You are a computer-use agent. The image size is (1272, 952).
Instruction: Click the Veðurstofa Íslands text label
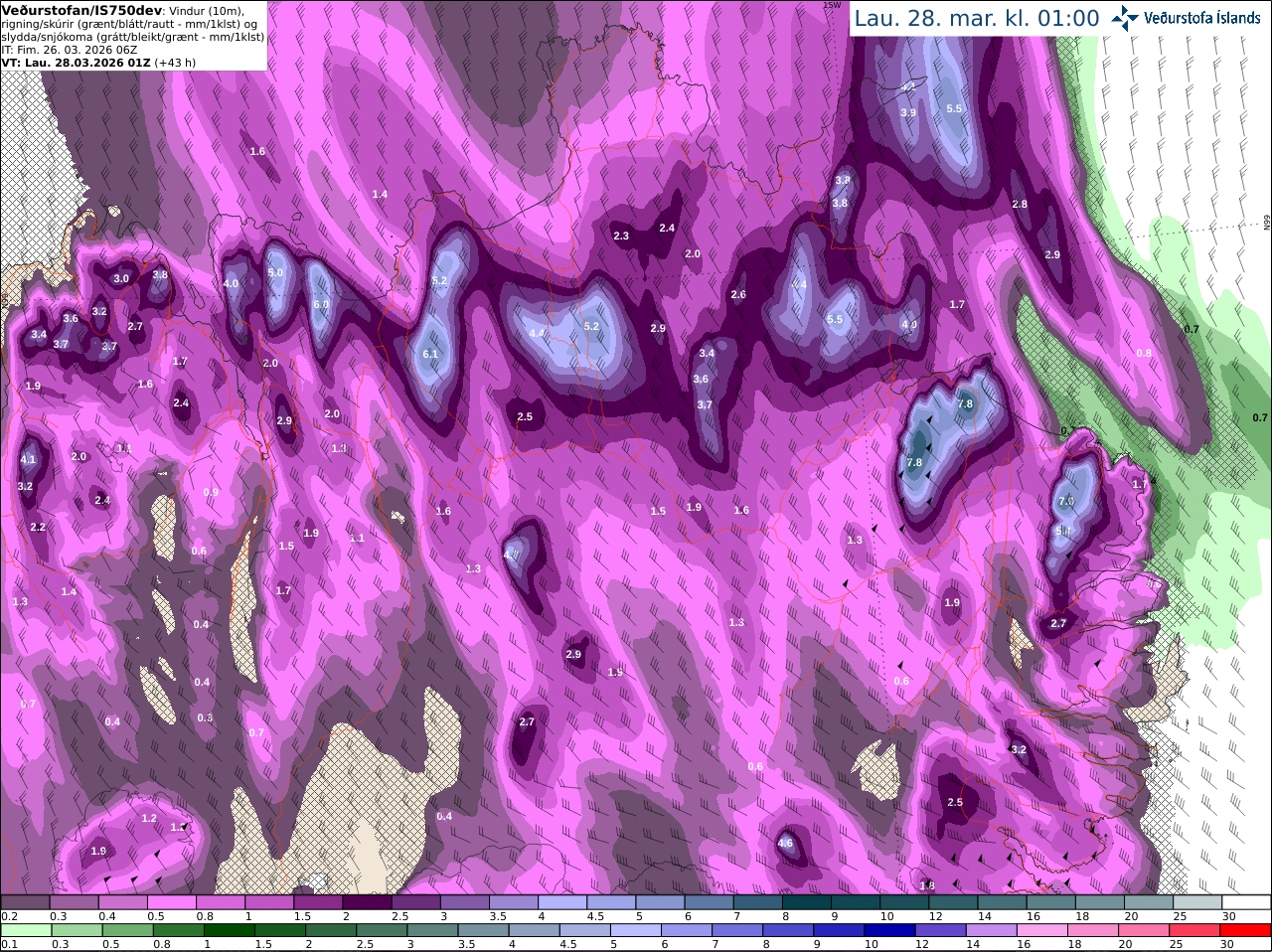[1202, 18]
